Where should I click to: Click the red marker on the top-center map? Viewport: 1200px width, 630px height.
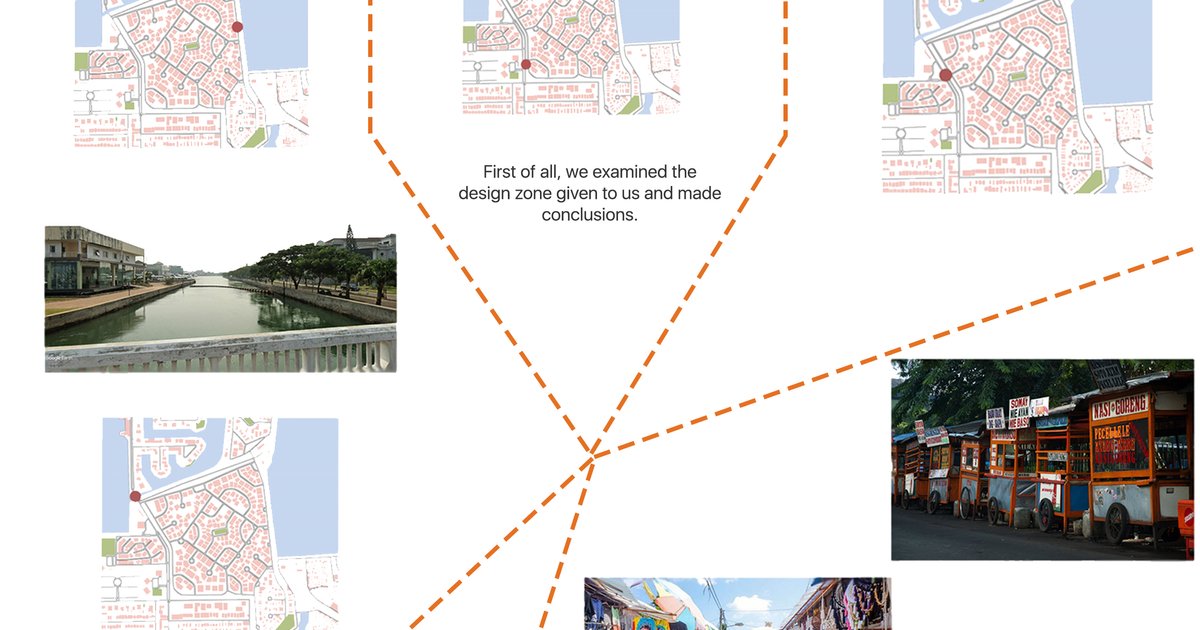click(526, 64)
